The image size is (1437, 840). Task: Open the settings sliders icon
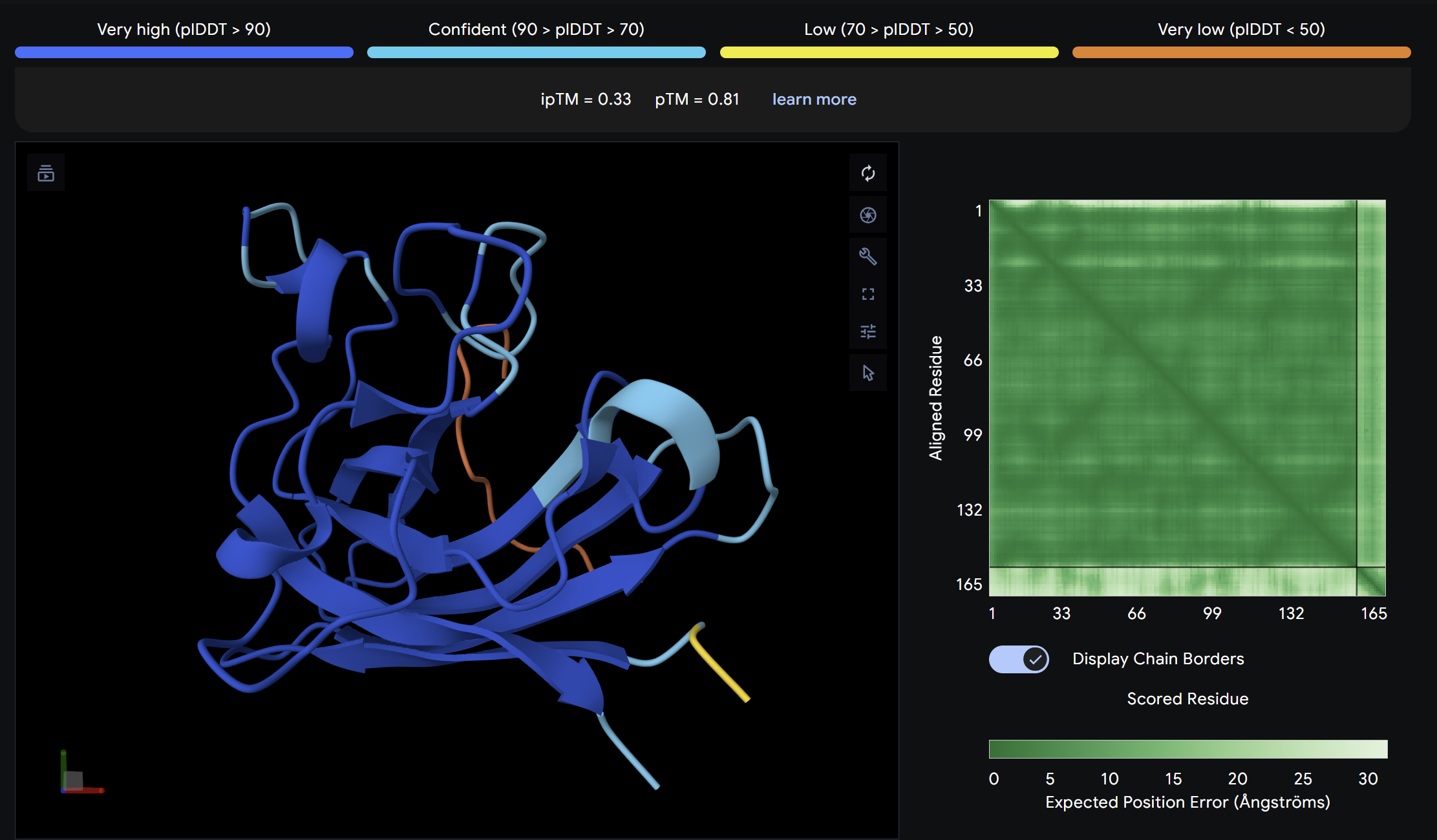tap(868, 331)
